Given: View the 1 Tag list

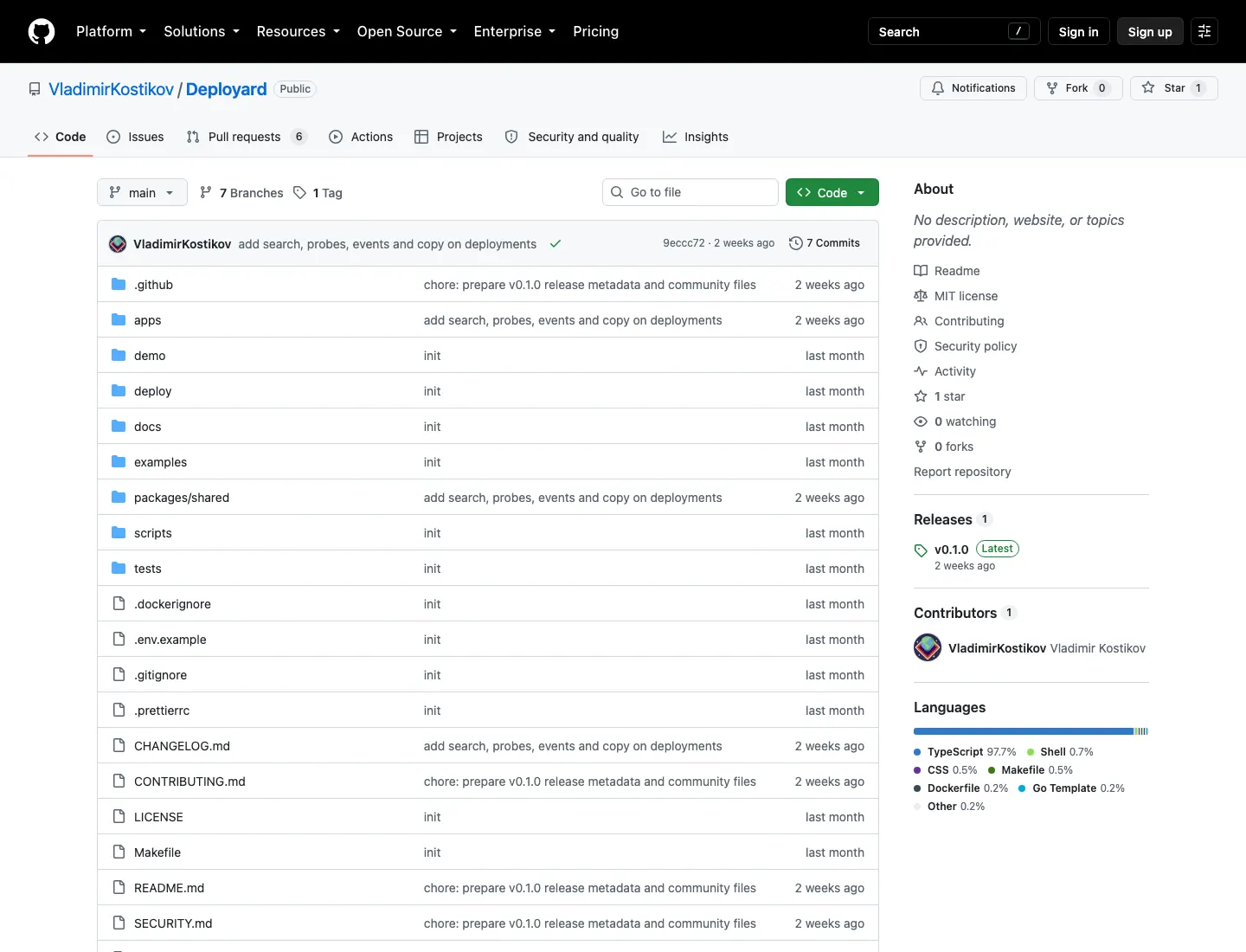Looking at the screenshot, I should (x=318, y=193).
